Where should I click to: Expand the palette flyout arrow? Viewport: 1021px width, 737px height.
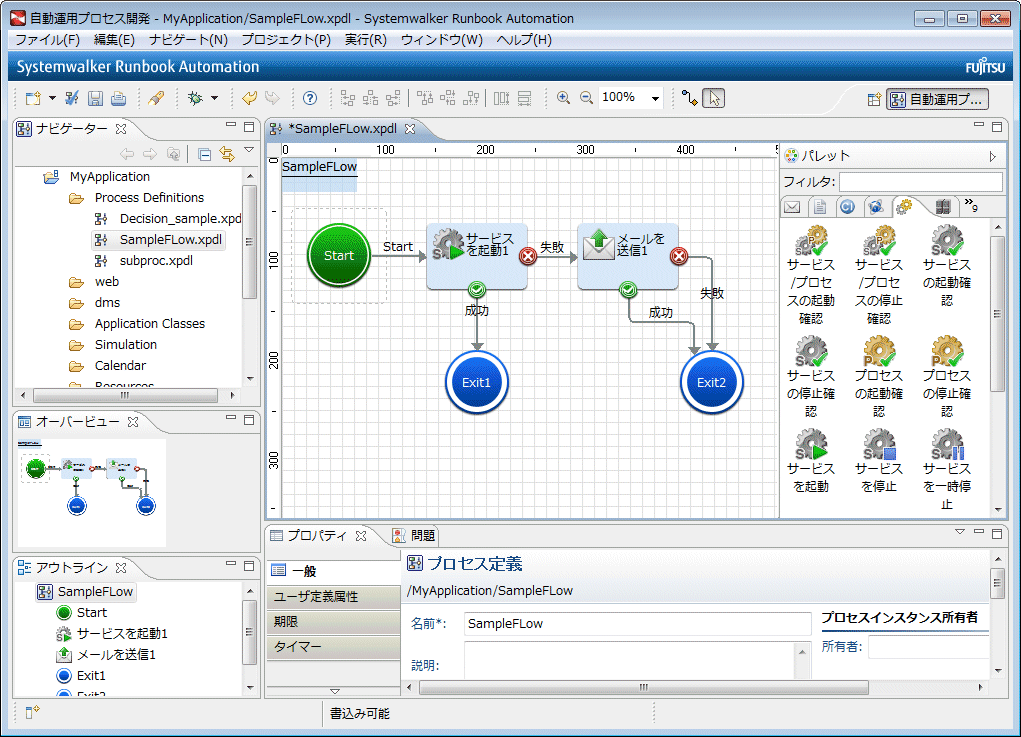tap(992, 156)
